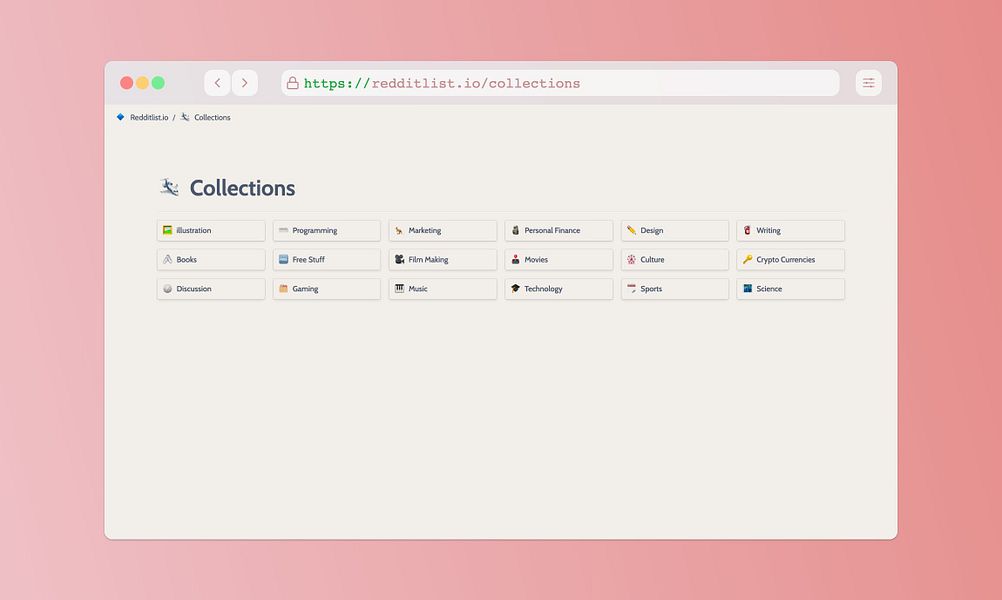Click the green maximize window dot
Viewport: 1002px width, 600px height.
pos(158,83)
